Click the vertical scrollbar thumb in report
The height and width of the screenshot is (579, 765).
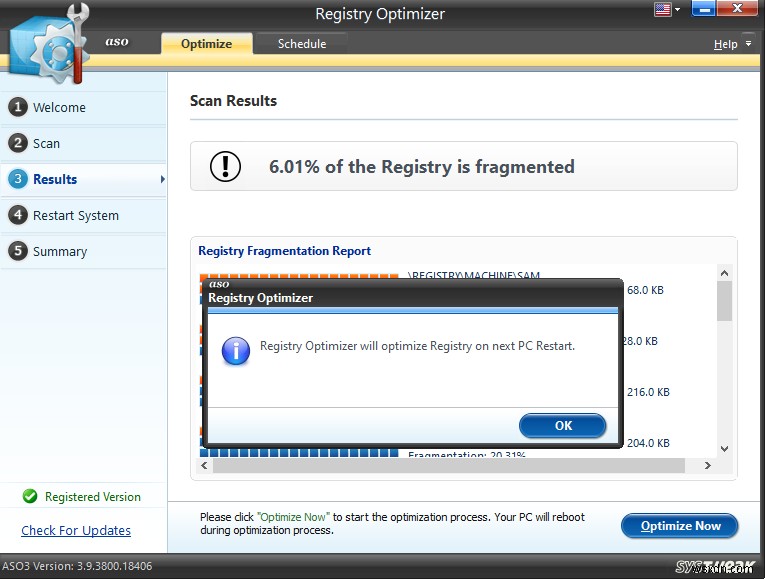[x=725, y=301]
